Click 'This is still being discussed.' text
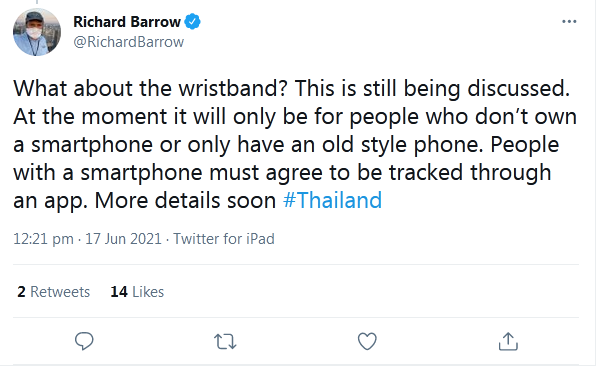 point(432,88)
